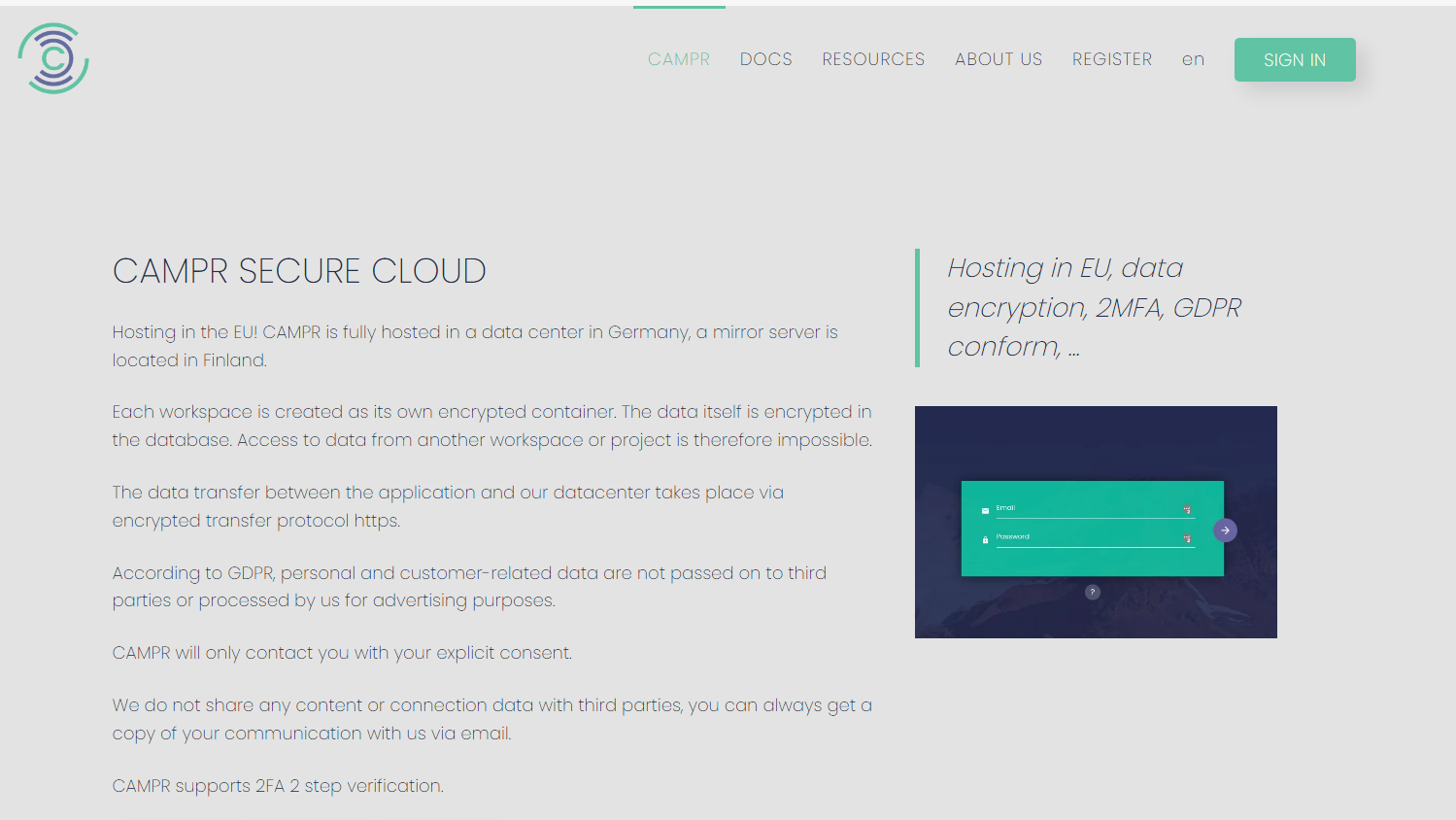Expand the 'en' language selector
The image size is (1456, 820).
click(x=1193, y=59)
